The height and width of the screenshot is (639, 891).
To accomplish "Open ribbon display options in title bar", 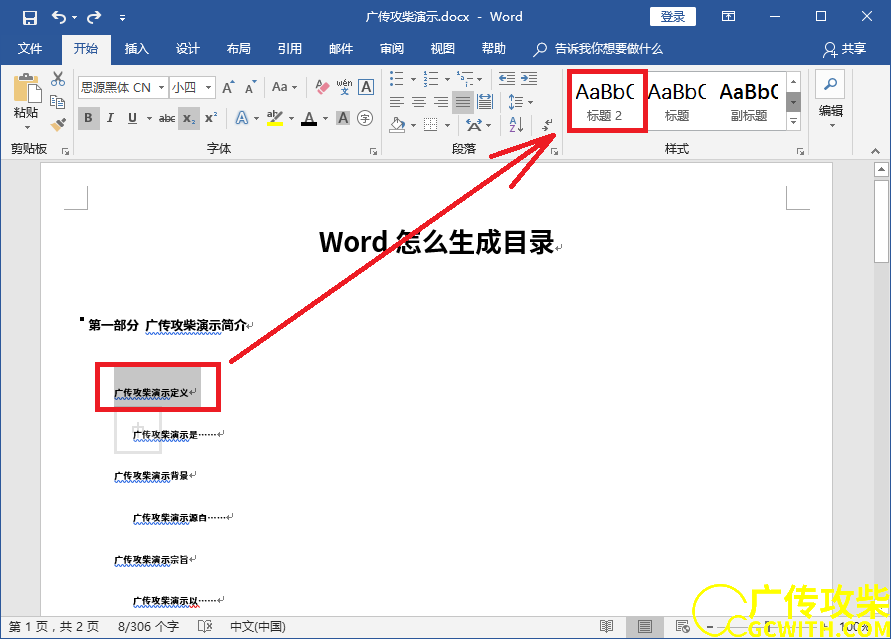I will (x=728, y=16).
